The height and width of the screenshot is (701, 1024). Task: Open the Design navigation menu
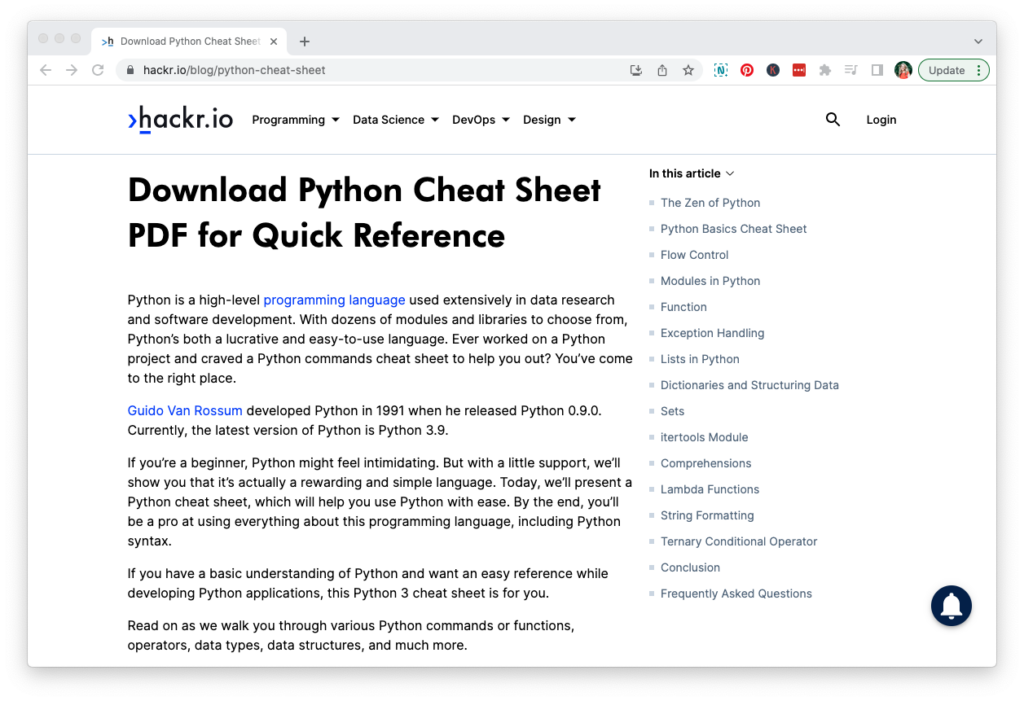548,120
